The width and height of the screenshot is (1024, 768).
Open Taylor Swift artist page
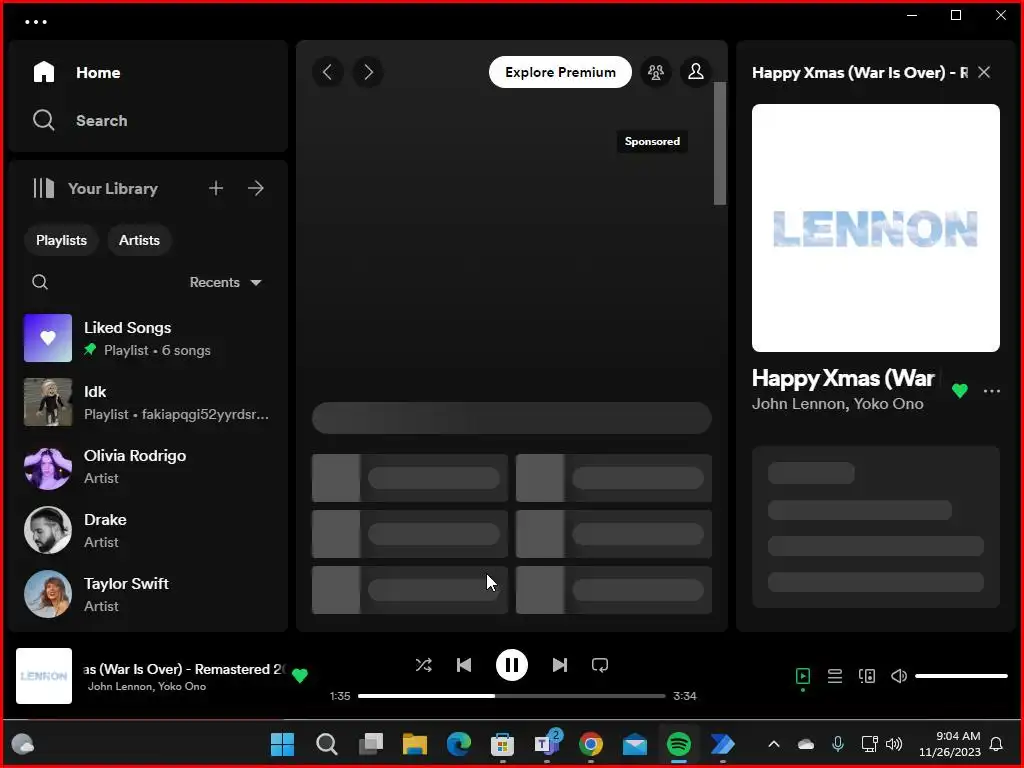[x=148, y=594]
